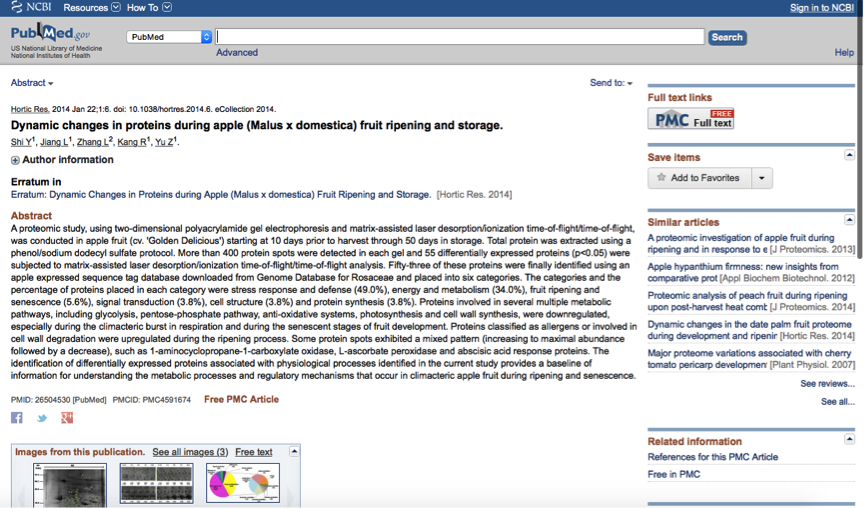Click See reviews... link
Image resolution: width=864 pixels, height=508 pixels.
pos(827,383)
